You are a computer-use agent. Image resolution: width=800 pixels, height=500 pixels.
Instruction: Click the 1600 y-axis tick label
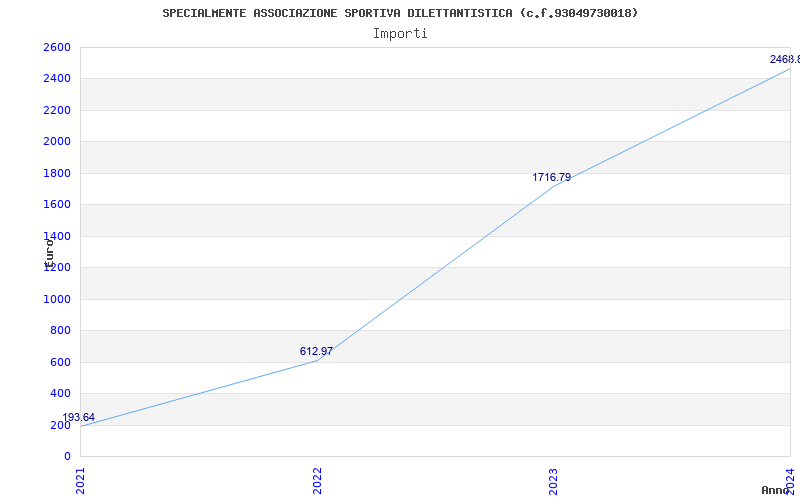point(57,205)
